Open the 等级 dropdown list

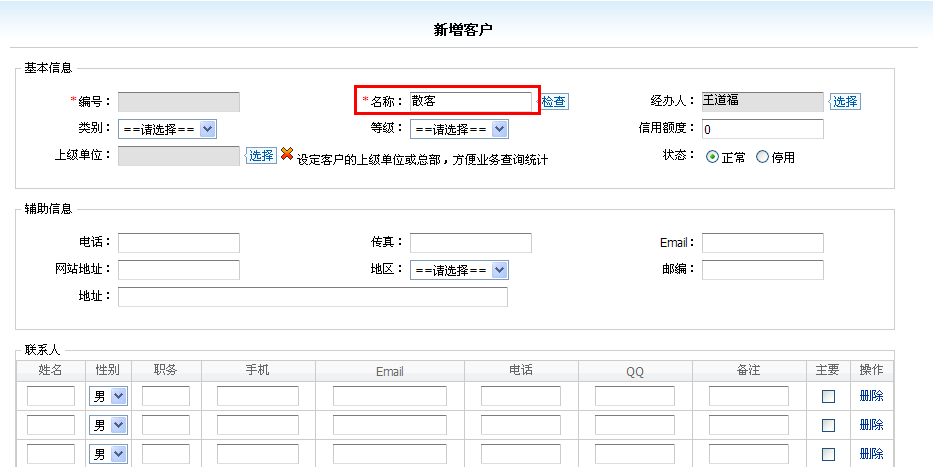pos(459,129)
